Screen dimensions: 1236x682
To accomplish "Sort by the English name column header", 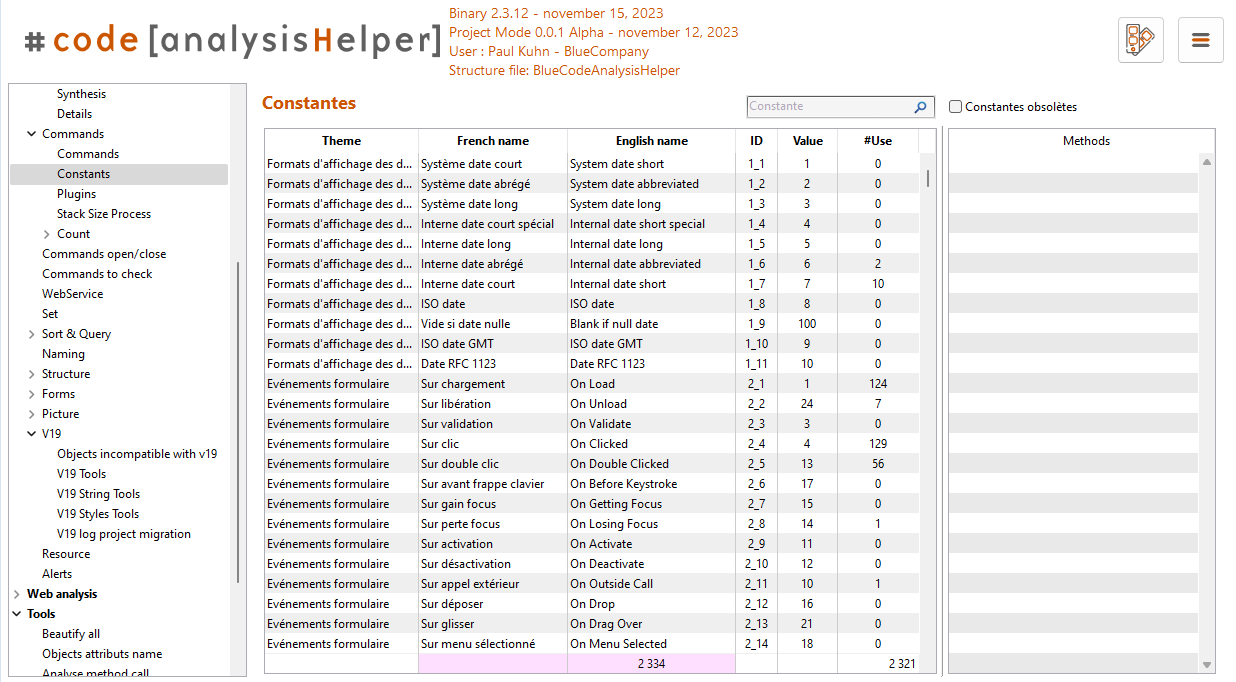I will point(651,141).
